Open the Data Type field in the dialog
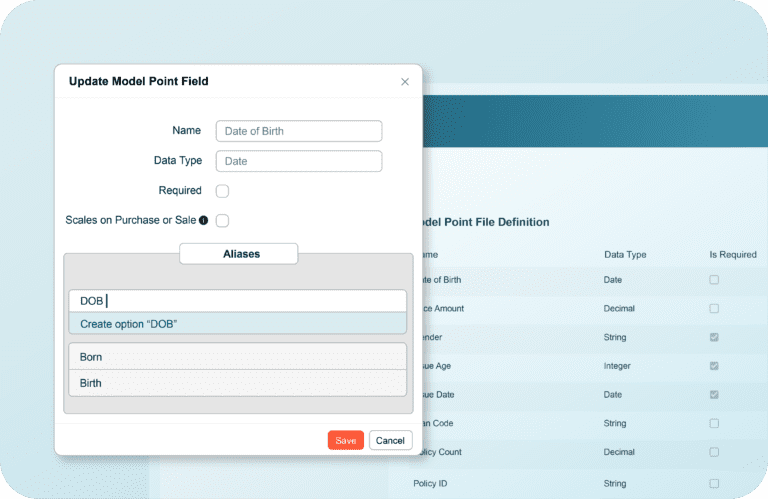Viewport: 768px width, 499px height. pyautogui.click(x=298, y=161)
